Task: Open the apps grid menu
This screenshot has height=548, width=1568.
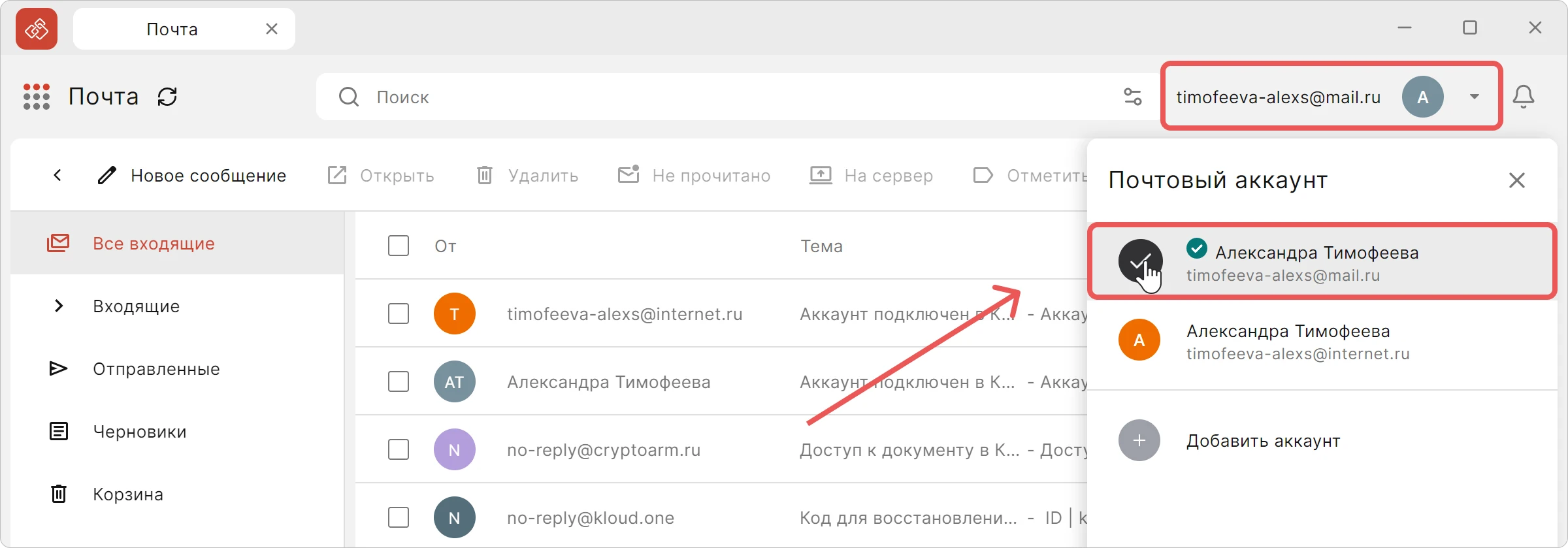Action: (37, 97)
